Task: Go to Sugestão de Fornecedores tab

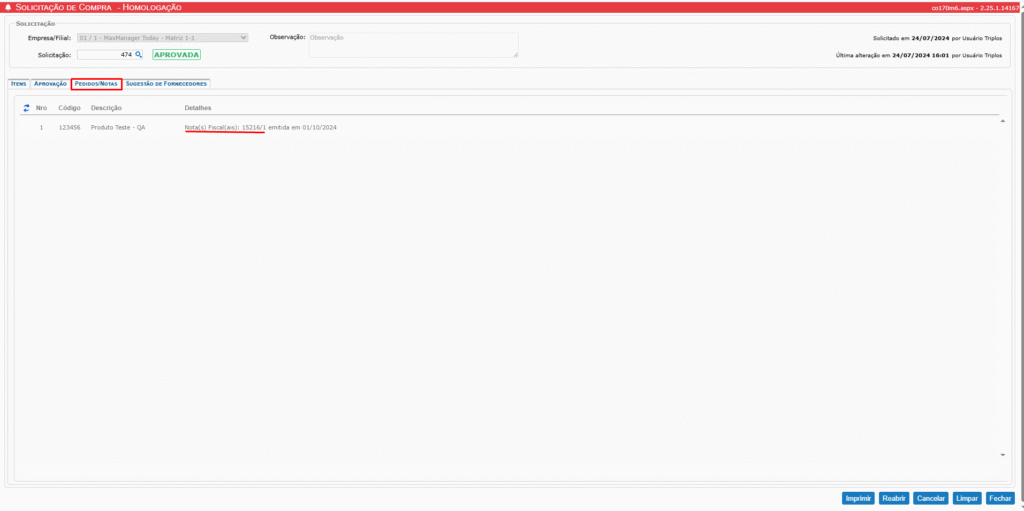Action: pos(166,84)
